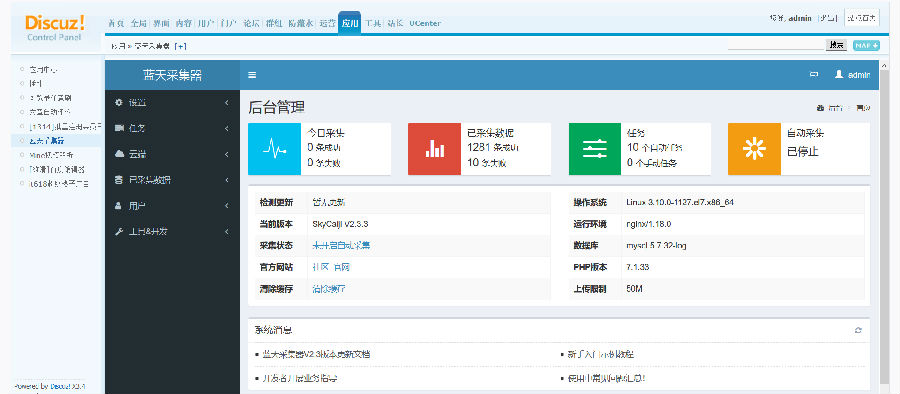This screenshot has height=394, width=900.
Task: Click the [+] add shortcut link
Action: [x=180, y=46]
